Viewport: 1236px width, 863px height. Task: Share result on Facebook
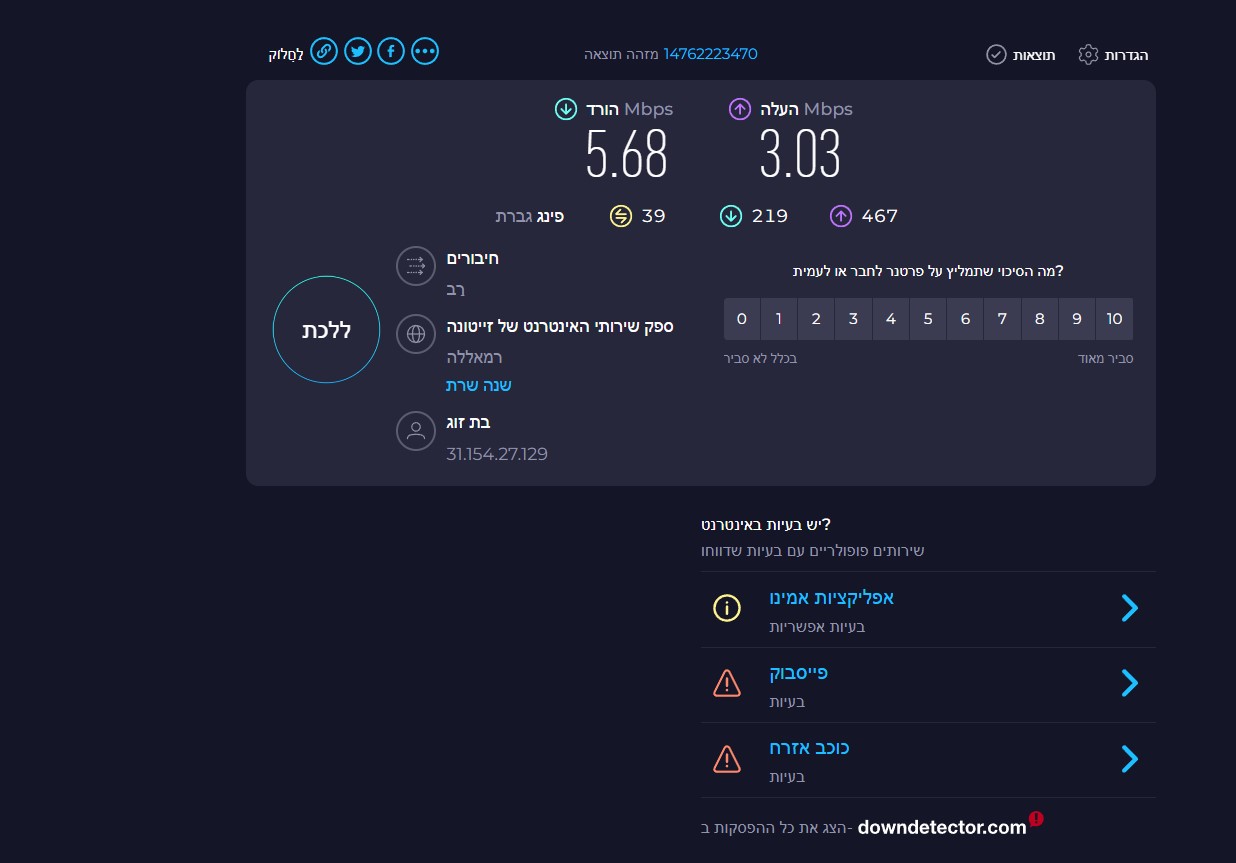391,51
